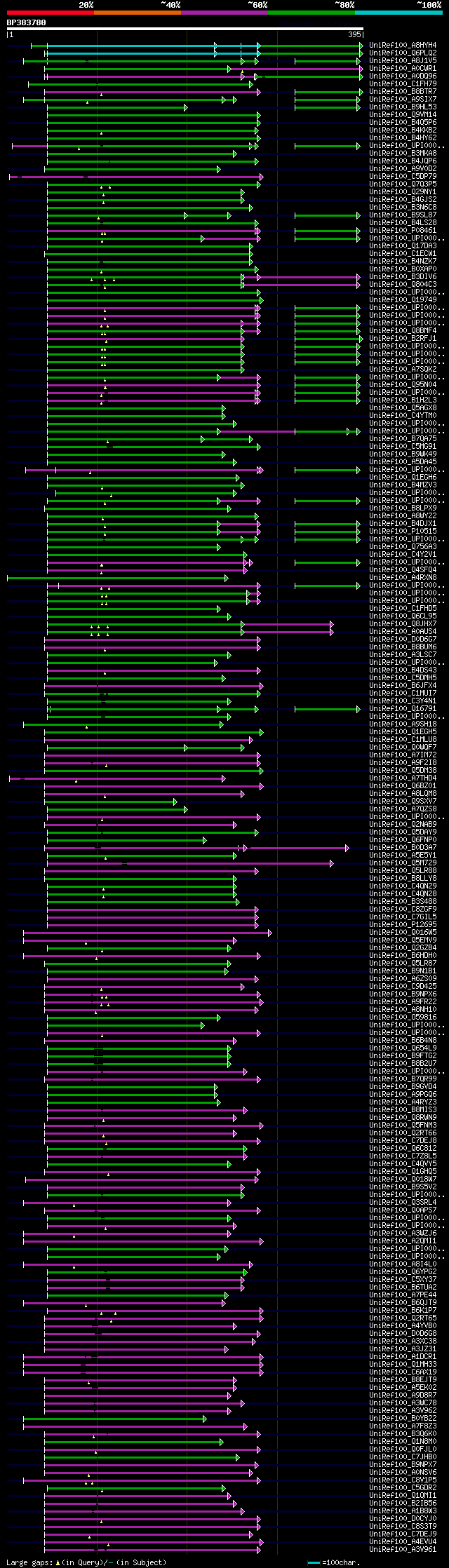Select the UniRef100_C4QN29 label

click(x=403, y=886)
